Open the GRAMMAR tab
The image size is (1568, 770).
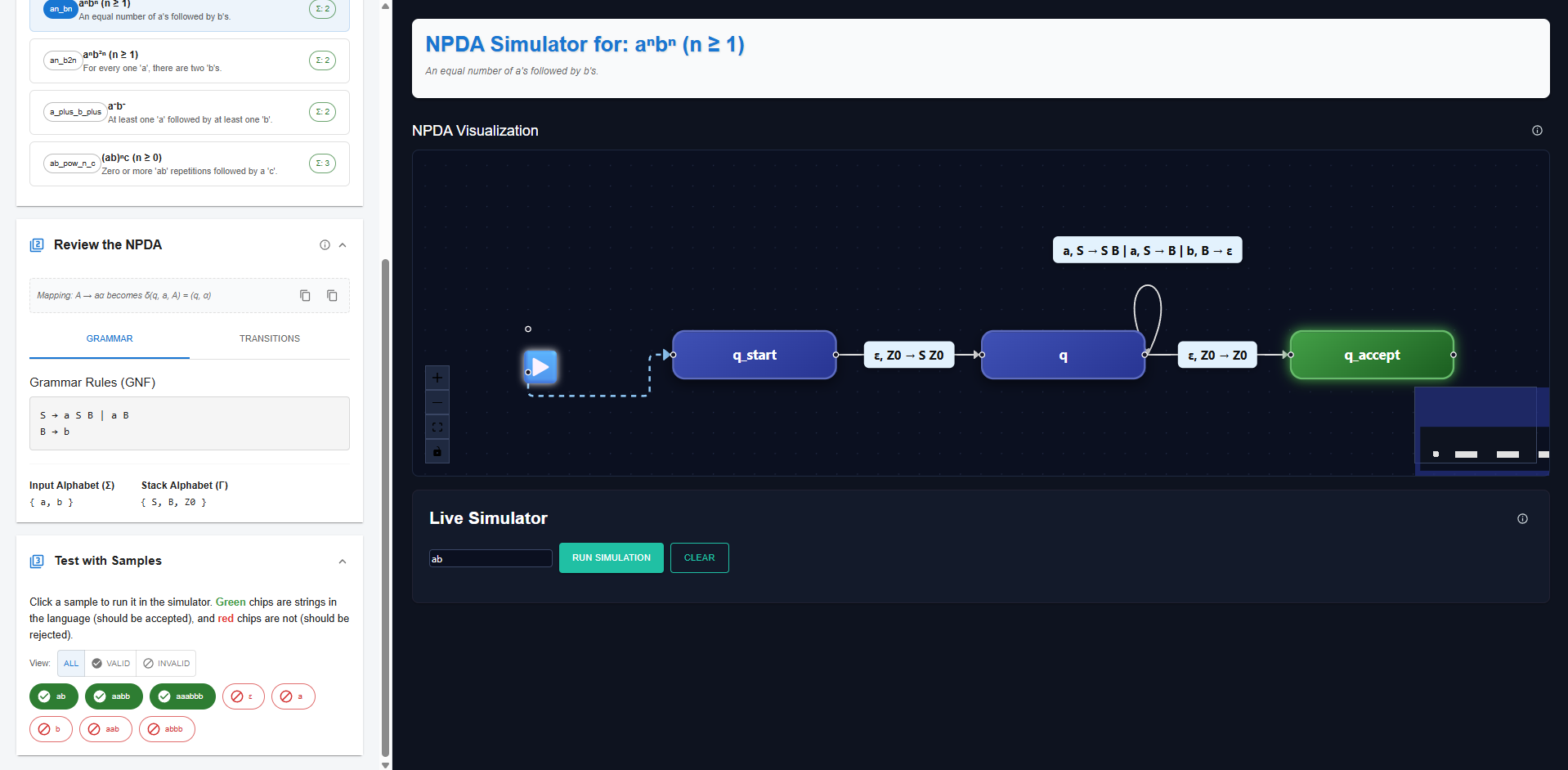click(x=109, y=338)
